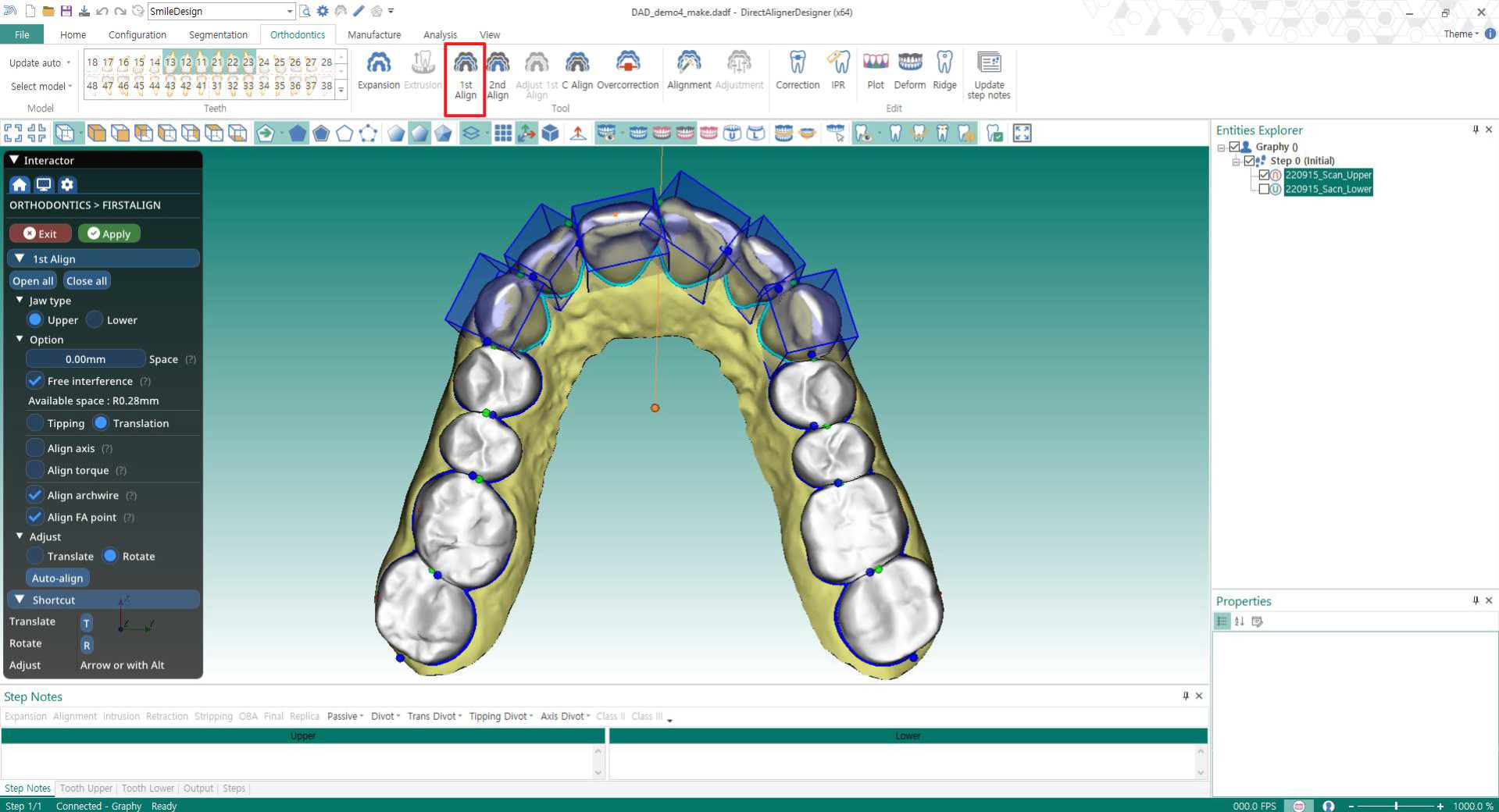
Task: Select the Expansion tool icon
Action: click(378, 63)
